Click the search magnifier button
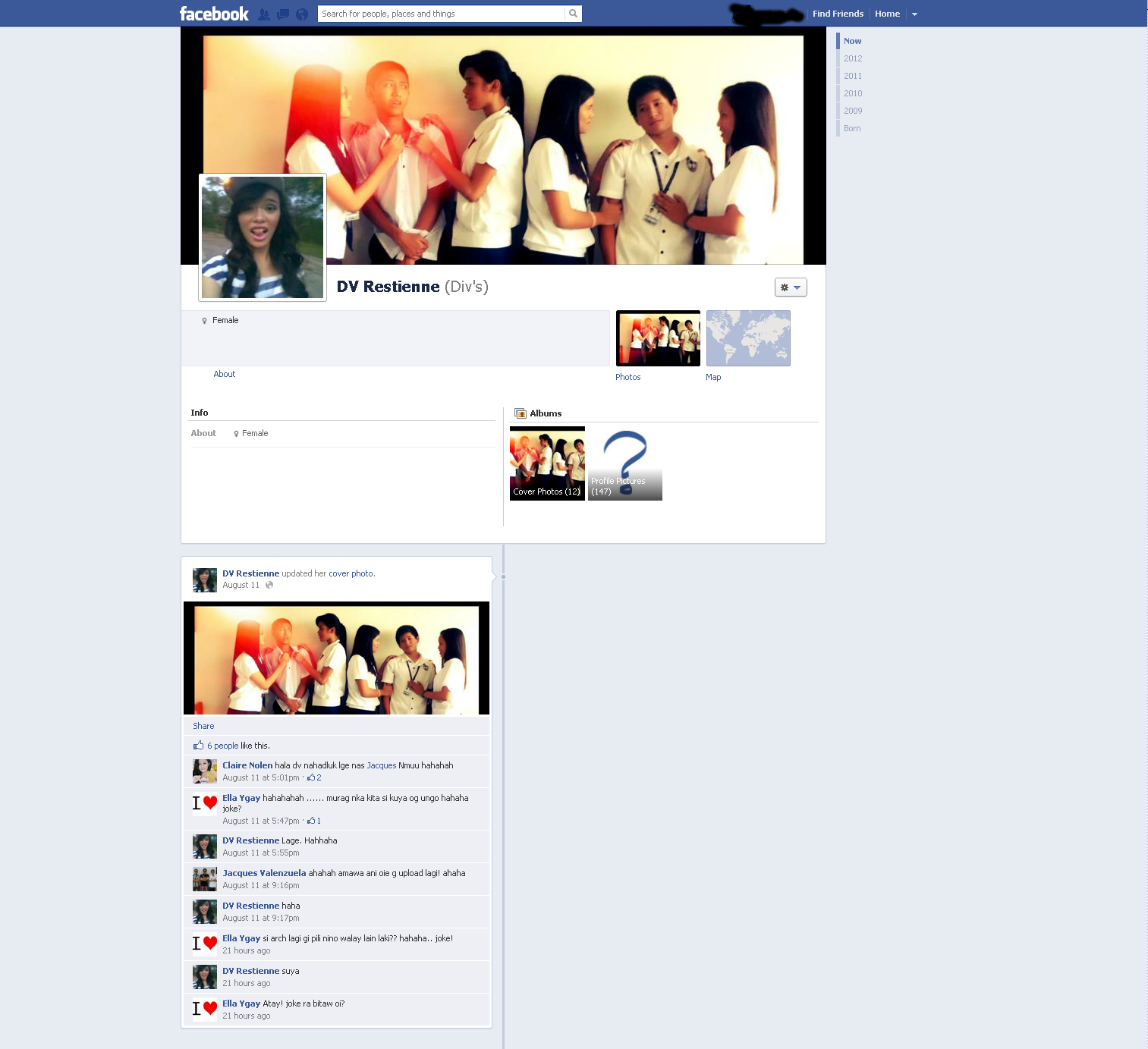This screenshot has height=1049, width=1148. [x=573, y=14]
